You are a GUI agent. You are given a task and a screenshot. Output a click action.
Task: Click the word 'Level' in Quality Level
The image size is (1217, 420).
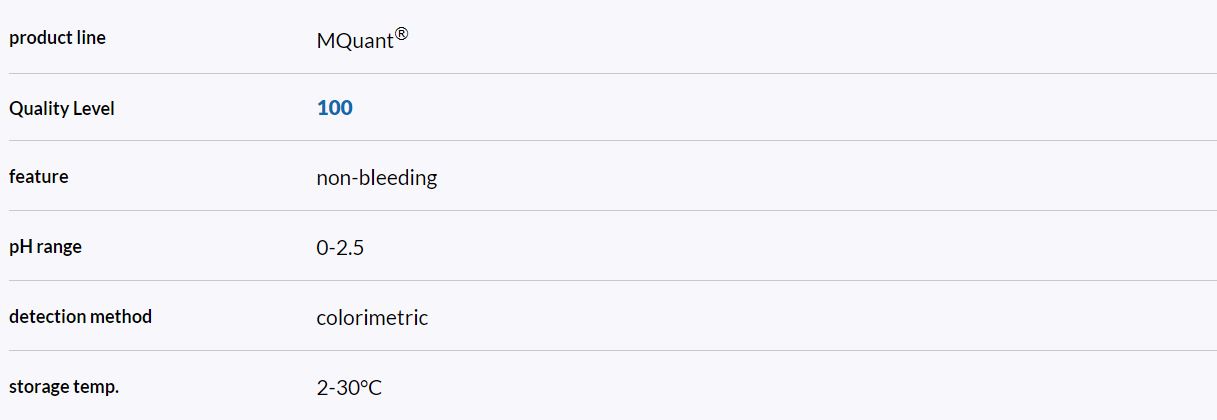[x=93, y=109]
